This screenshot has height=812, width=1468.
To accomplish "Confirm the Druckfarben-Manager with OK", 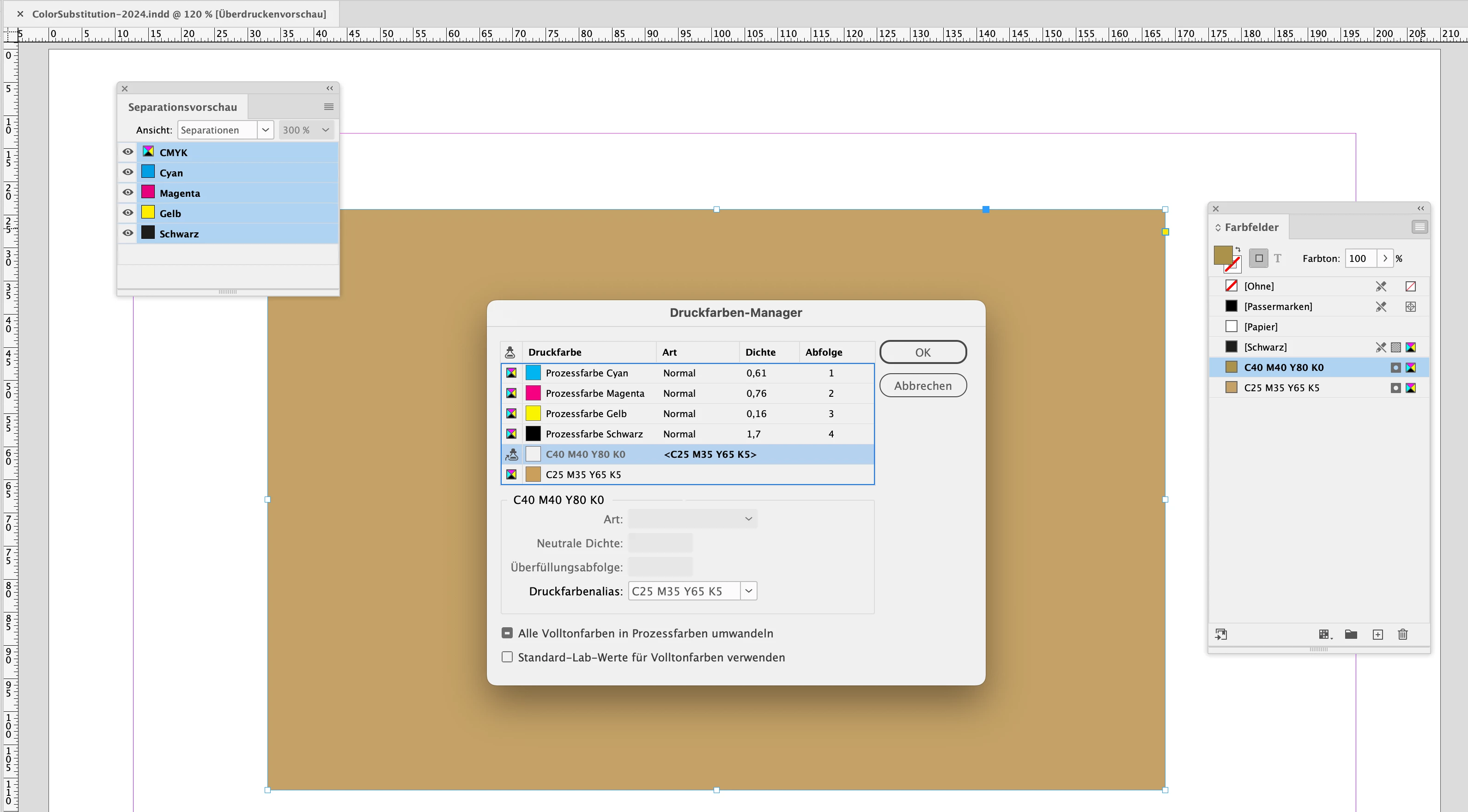I will (922, 352).
